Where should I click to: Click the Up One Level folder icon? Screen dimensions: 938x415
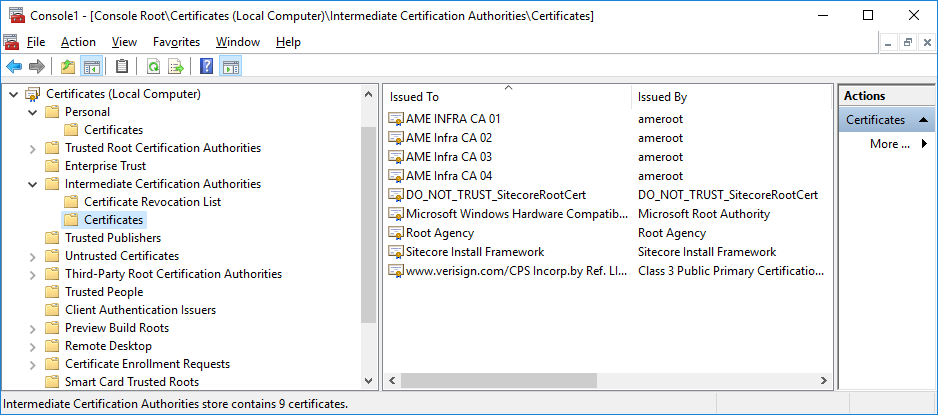pyautogui.click(x=67, y=67)
